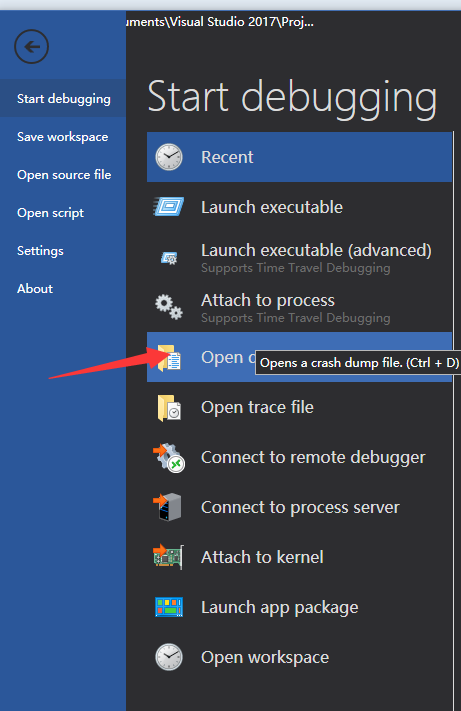This screenshot has width=461, height=711.
Task: Choose Save workspace in the sidebar
Action: pyautogui.click(x=63, y=136)
